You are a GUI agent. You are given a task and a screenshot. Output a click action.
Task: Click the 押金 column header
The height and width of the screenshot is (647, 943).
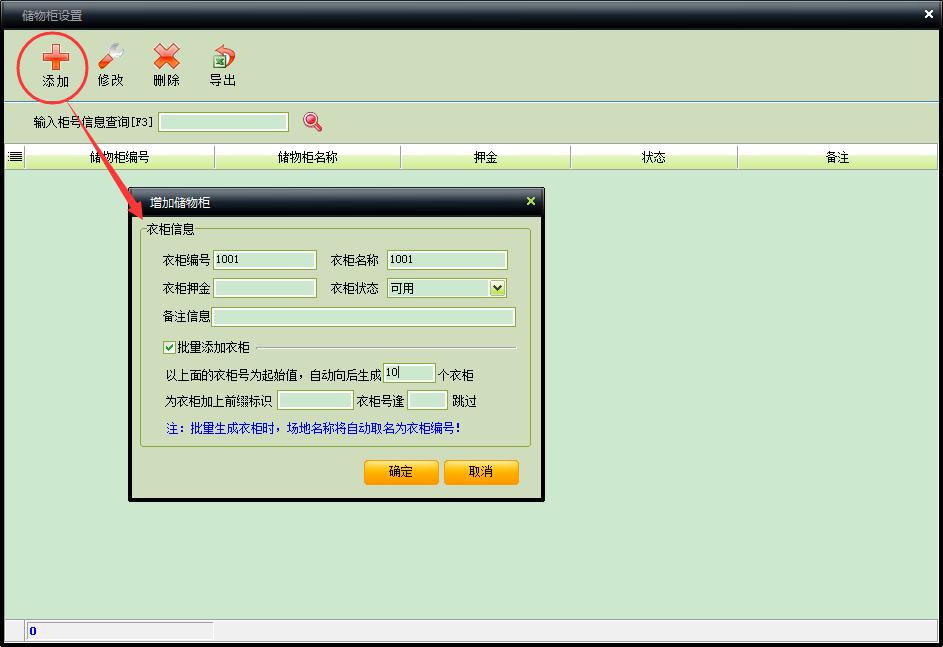coord(485,158)
